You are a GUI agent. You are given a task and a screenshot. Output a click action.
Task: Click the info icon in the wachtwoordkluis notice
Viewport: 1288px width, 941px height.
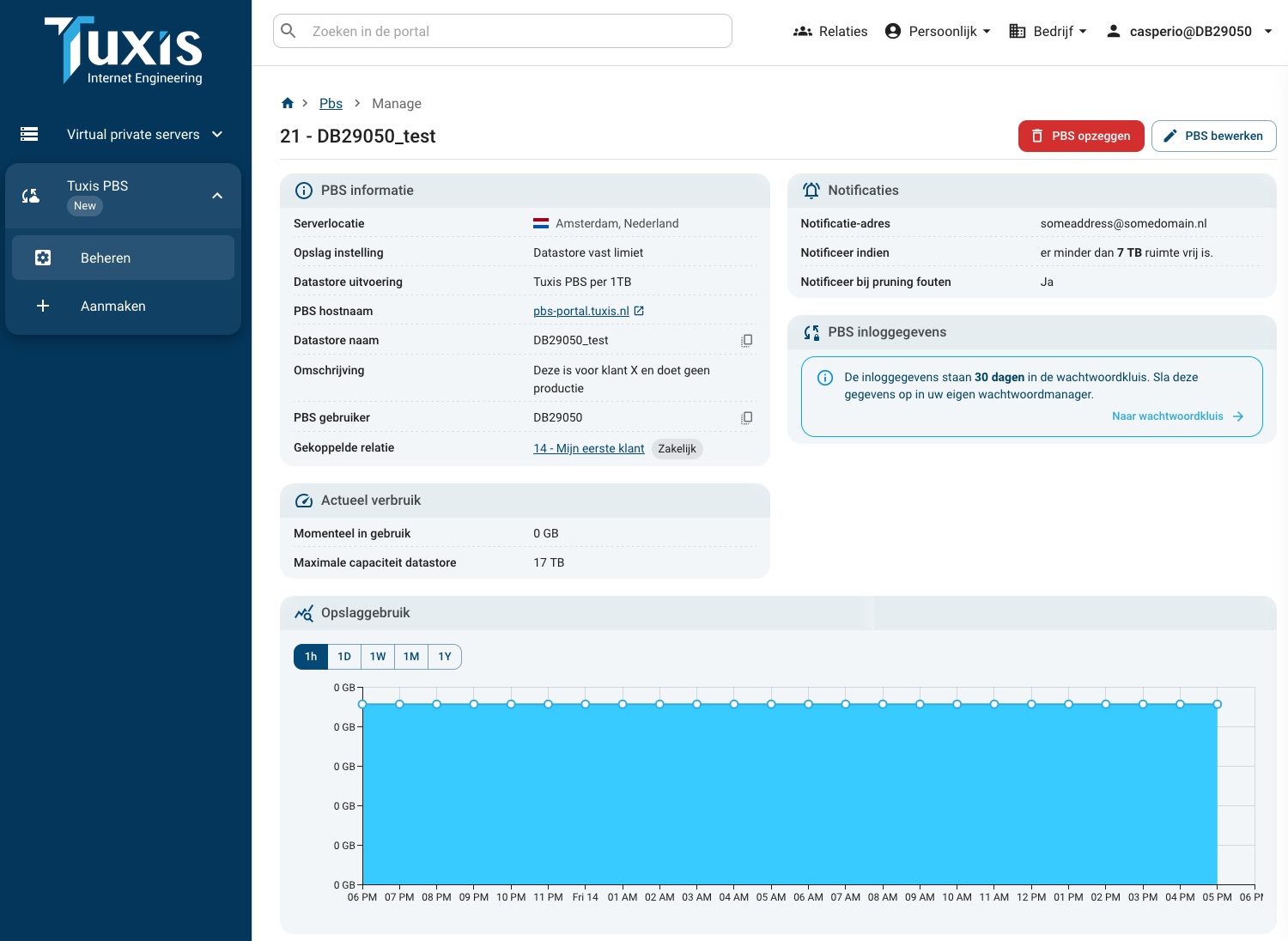(825, 378)
